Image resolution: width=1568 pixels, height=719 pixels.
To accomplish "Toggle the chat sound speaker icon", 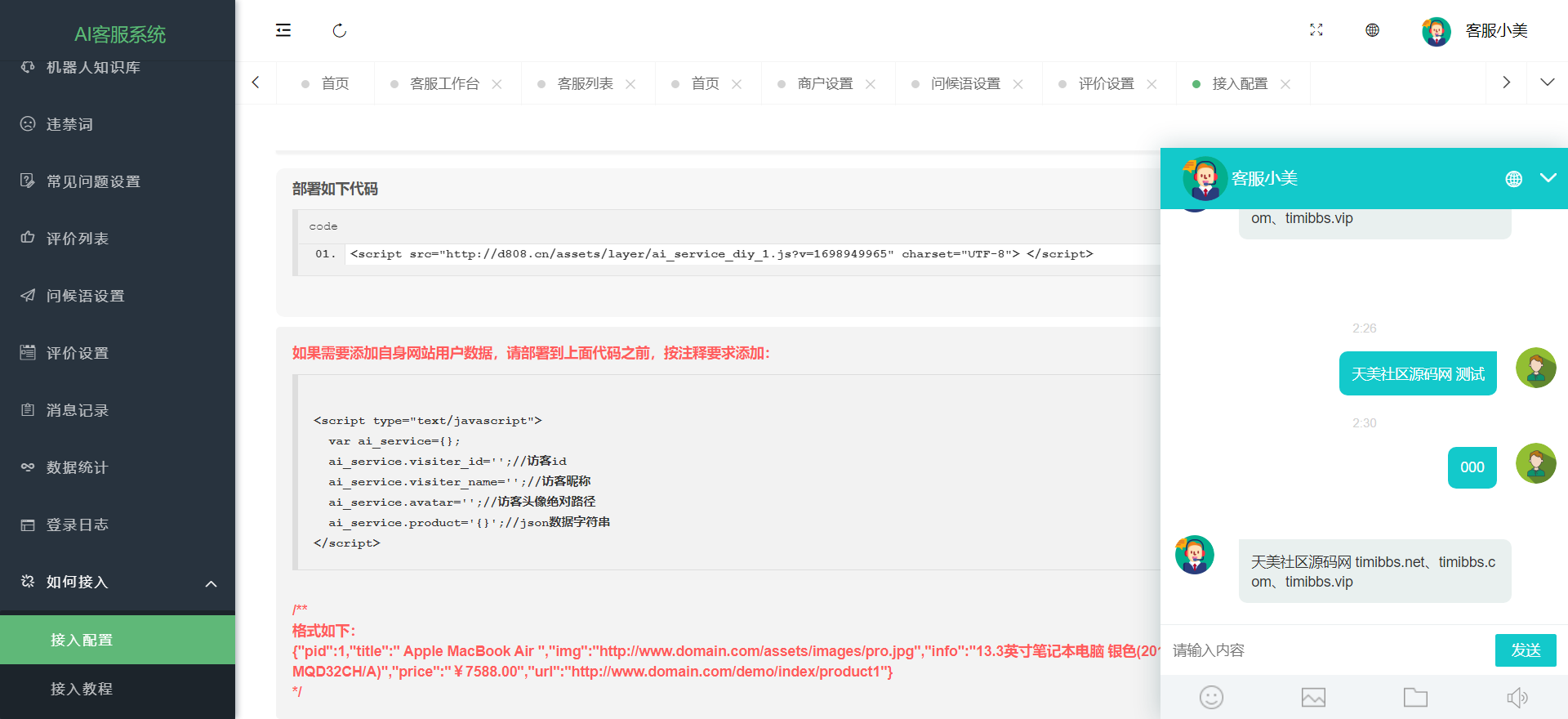I will click(x=1517, y=697).
